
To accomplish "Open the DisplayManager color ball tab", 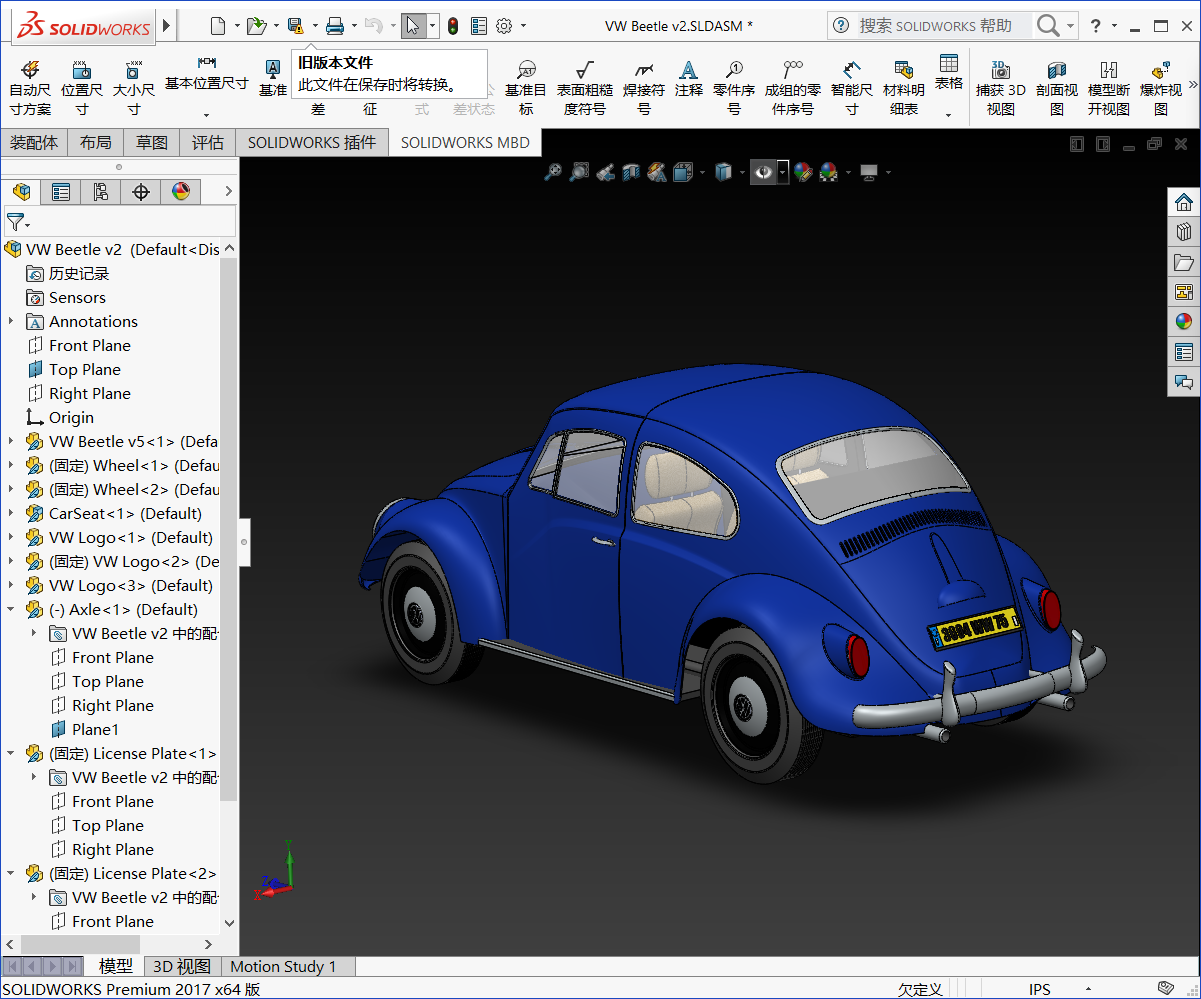I will [181, 192].
